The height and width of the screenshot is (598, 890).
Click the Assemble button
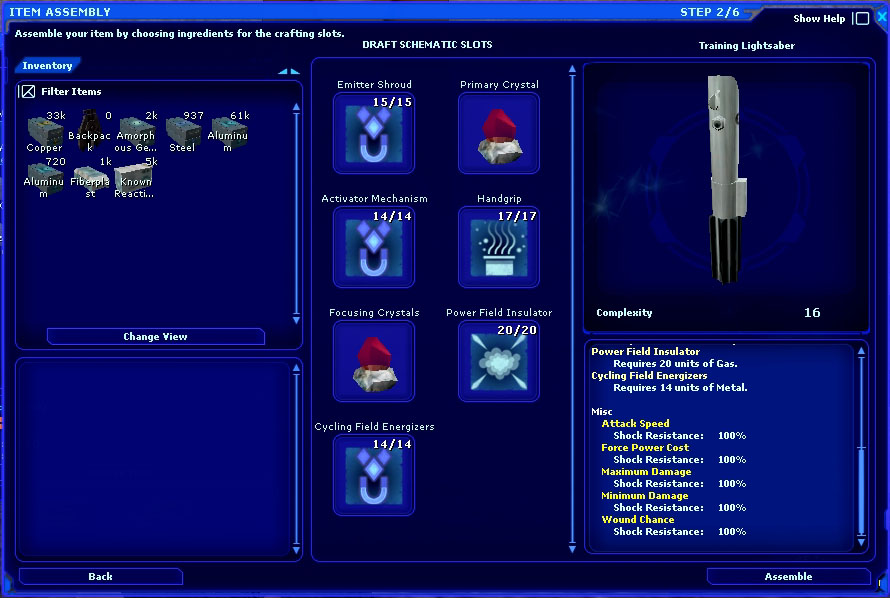click(788, 577)
